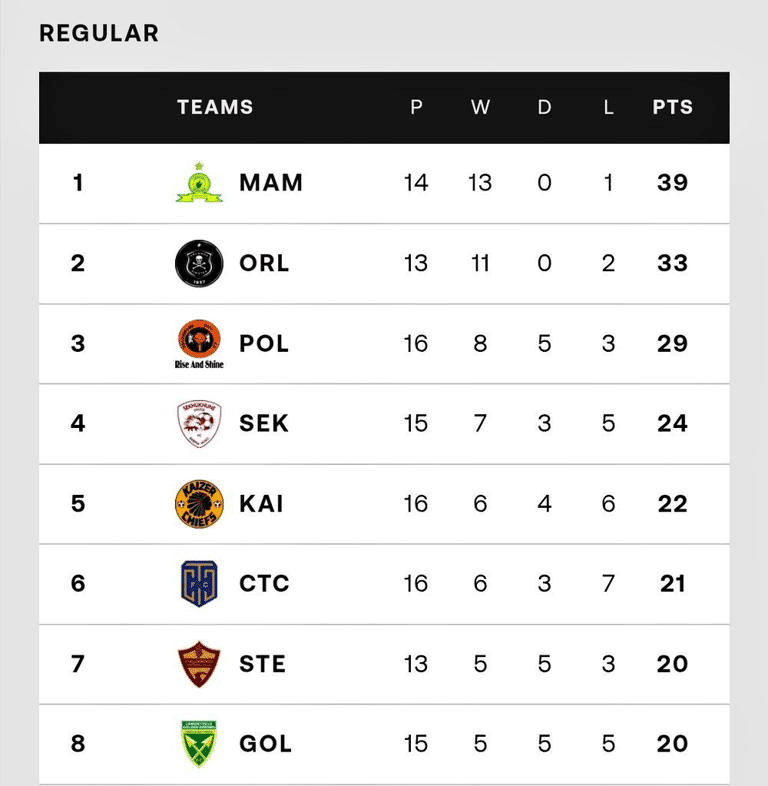Click the P column header
Image resolution: width=768 pixels, height=786 pixels.
coord(416,107)
